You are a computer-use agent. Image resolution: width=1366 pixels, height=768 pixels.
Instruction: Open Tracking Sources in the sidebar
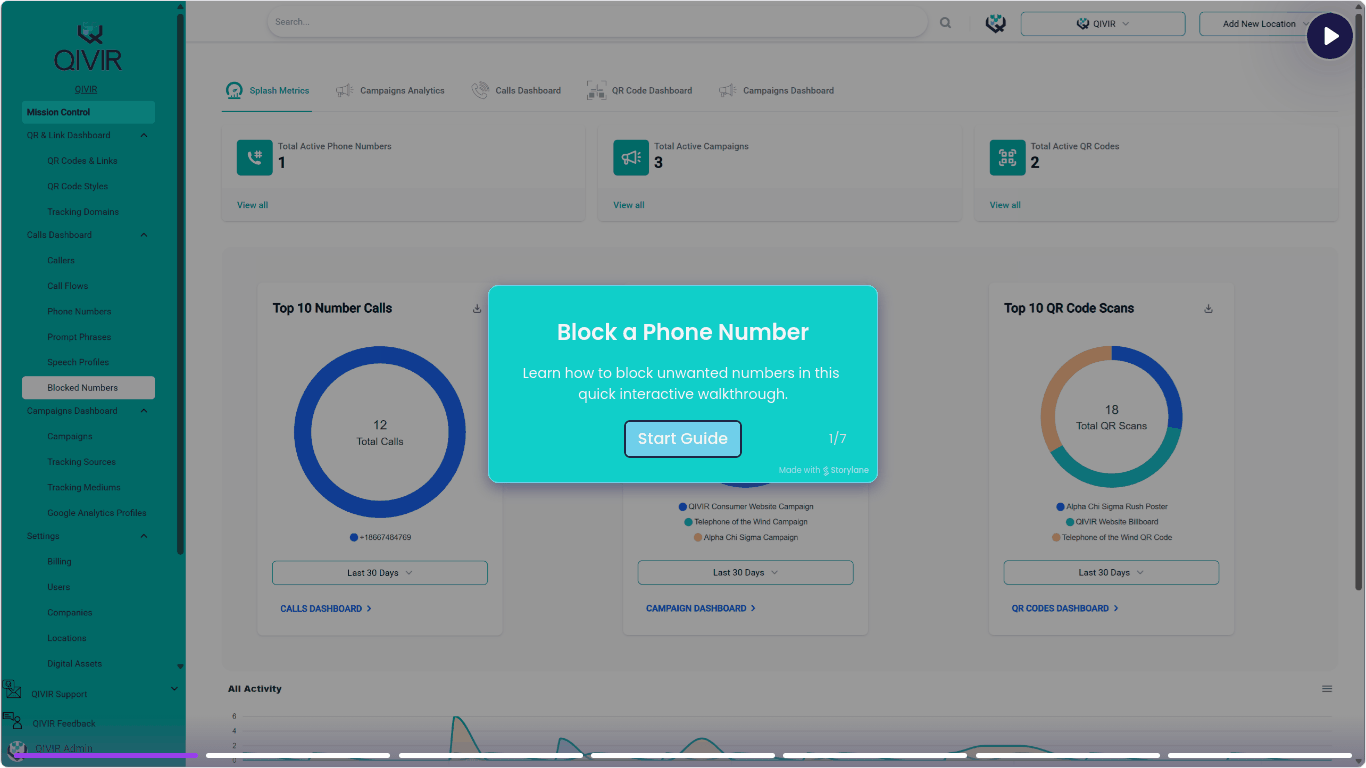[82, 462]
